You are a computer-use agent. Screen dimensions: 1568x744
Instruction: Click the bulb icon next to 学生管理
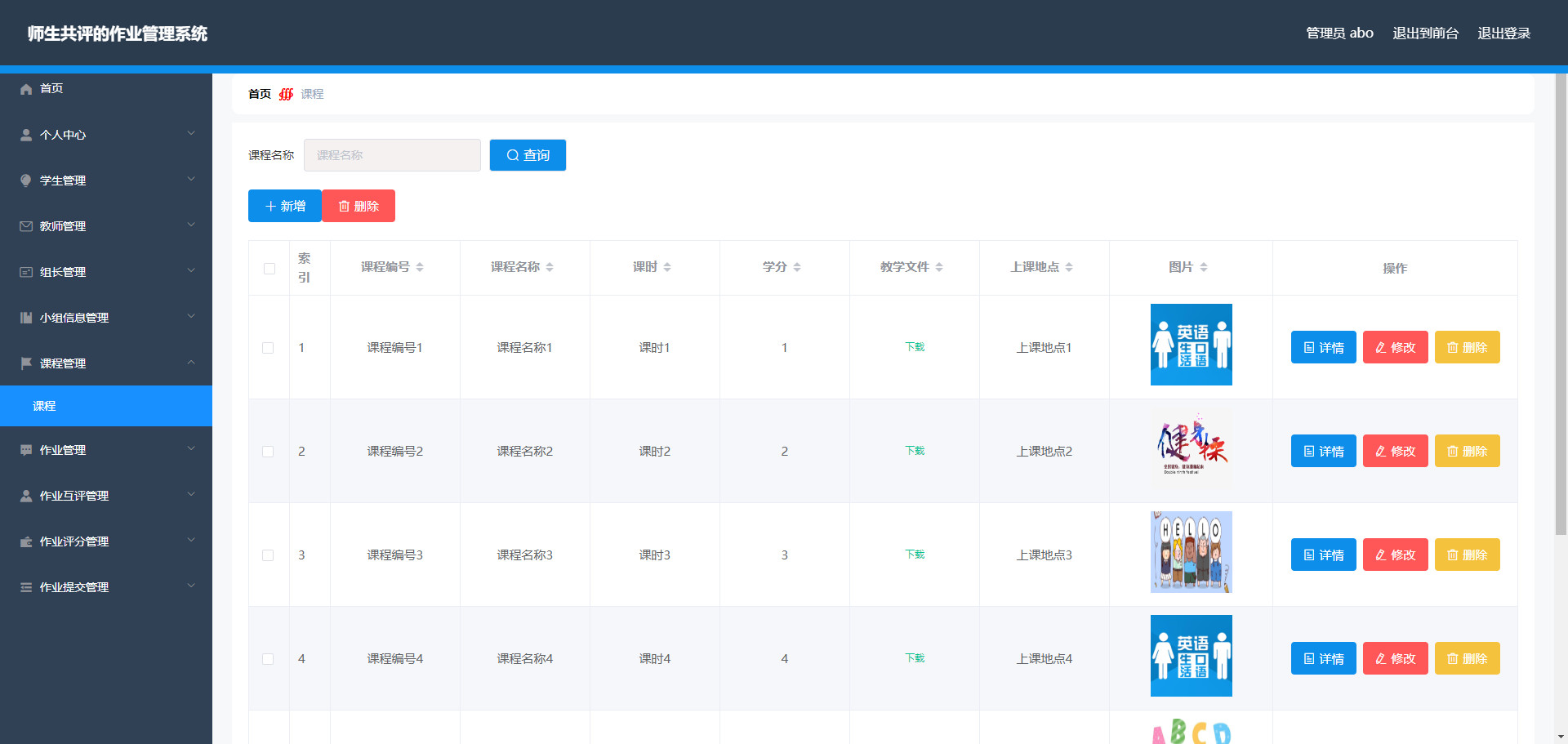click(x=26, y=180)
